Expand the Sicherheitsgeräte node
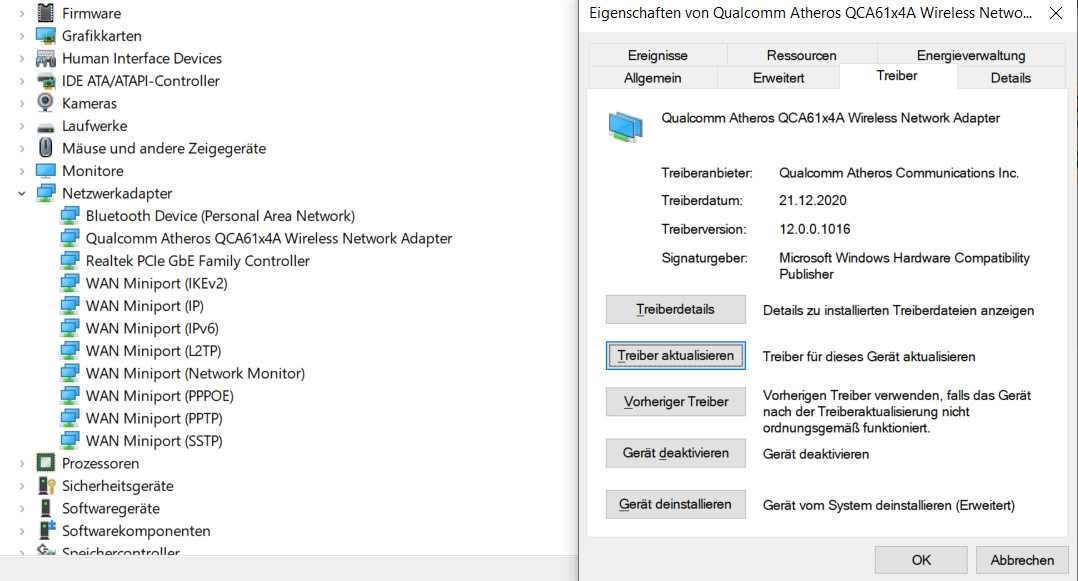This screenshot has width=1078, height=581. 22,486
